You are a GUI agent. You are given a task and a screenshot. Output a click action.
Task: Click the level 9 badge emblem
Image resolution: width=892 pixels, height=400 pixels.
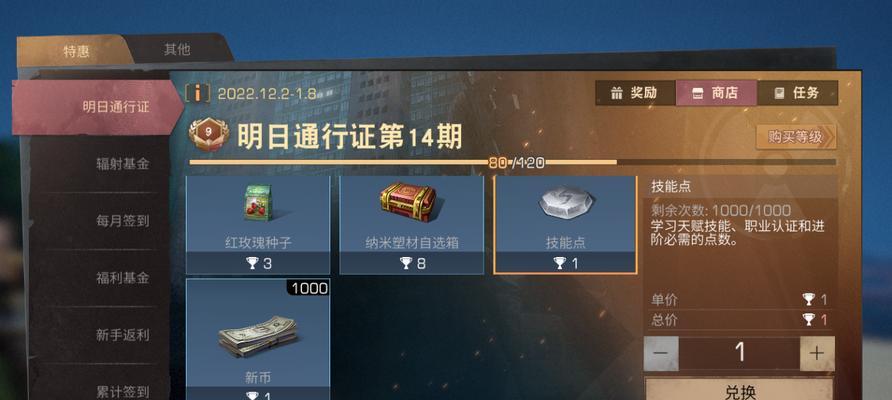[x=209, y=134]
